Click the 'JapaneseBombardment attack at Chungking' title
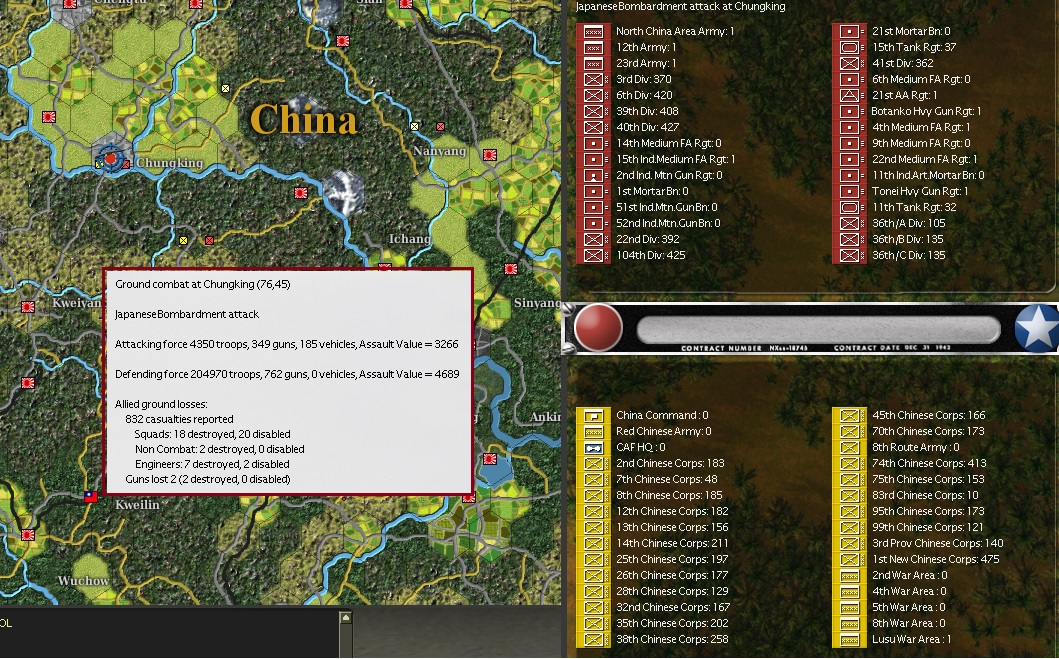1059x659 pixels. [680, 7]
